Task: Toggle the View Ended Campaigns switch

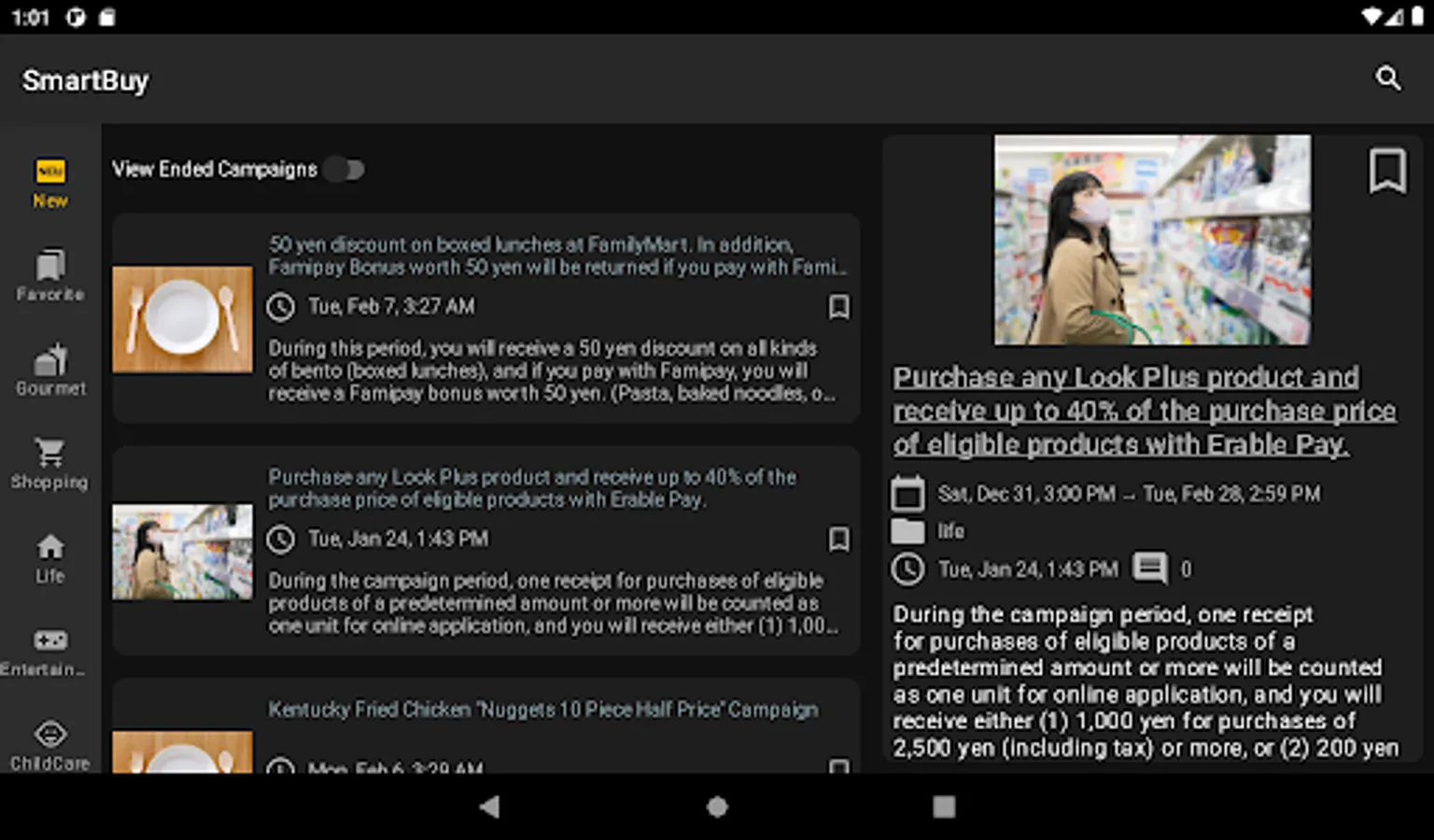Action: [x=344, y=169]
